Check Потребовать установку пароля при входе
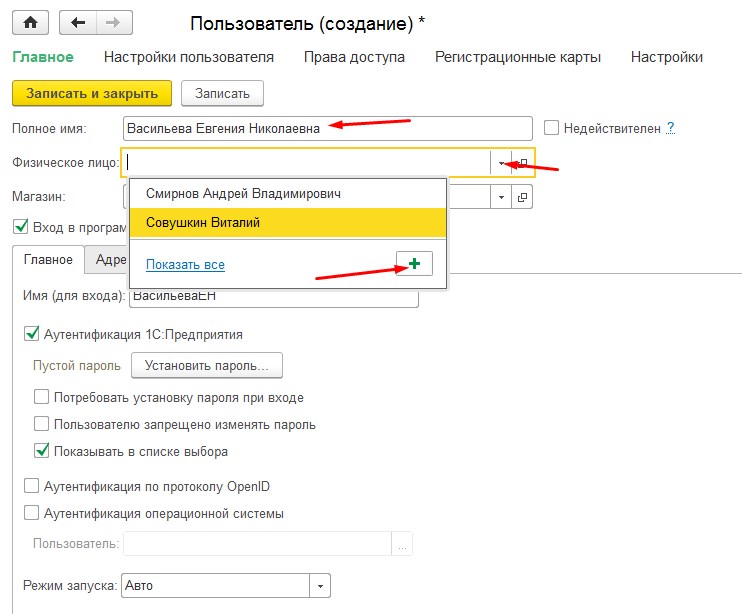 pos(41,396)
